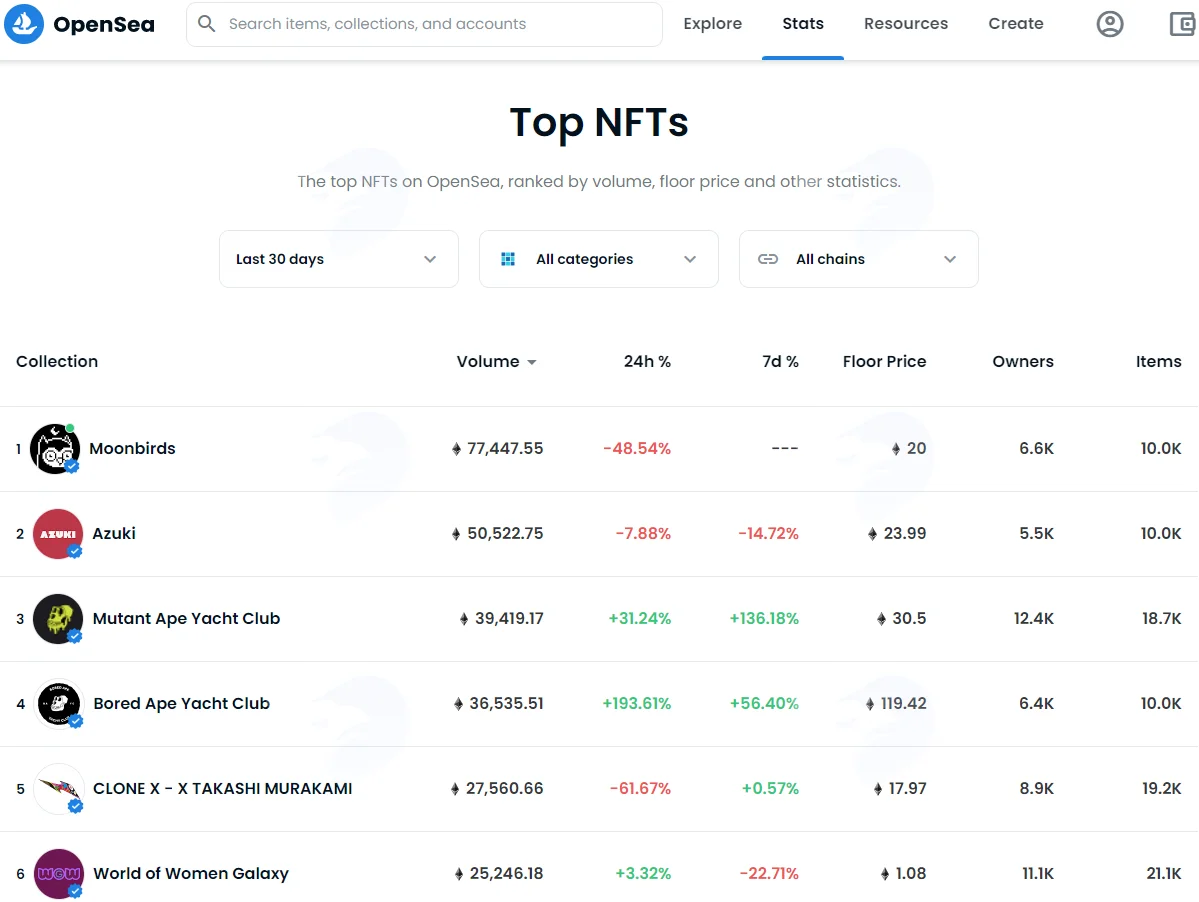
Task: Click Moonbirds 24h change -48.54%
Action: [637, 449]
